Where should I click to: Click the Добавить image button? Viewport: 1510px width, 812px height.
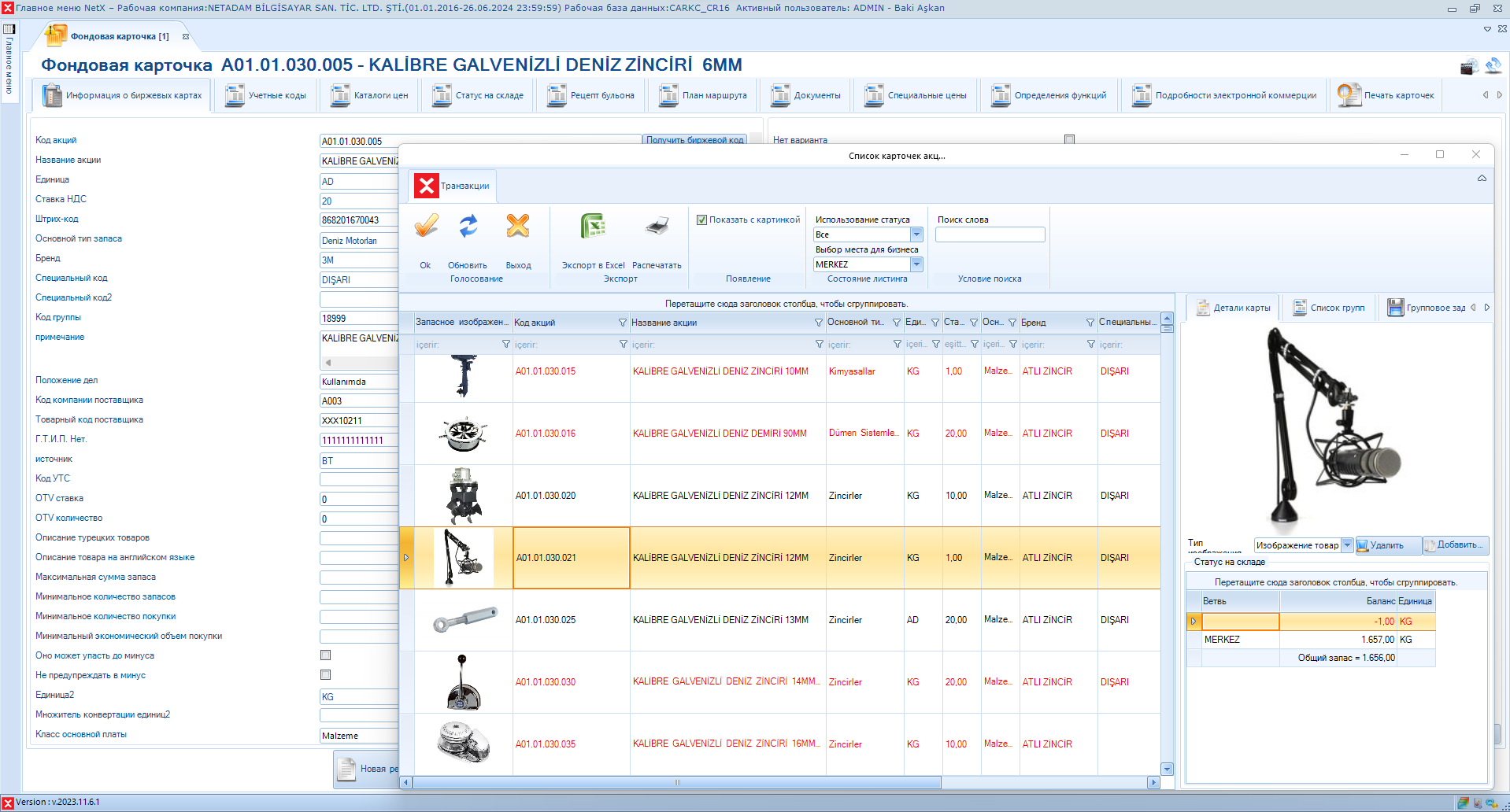pos(1455,545)
